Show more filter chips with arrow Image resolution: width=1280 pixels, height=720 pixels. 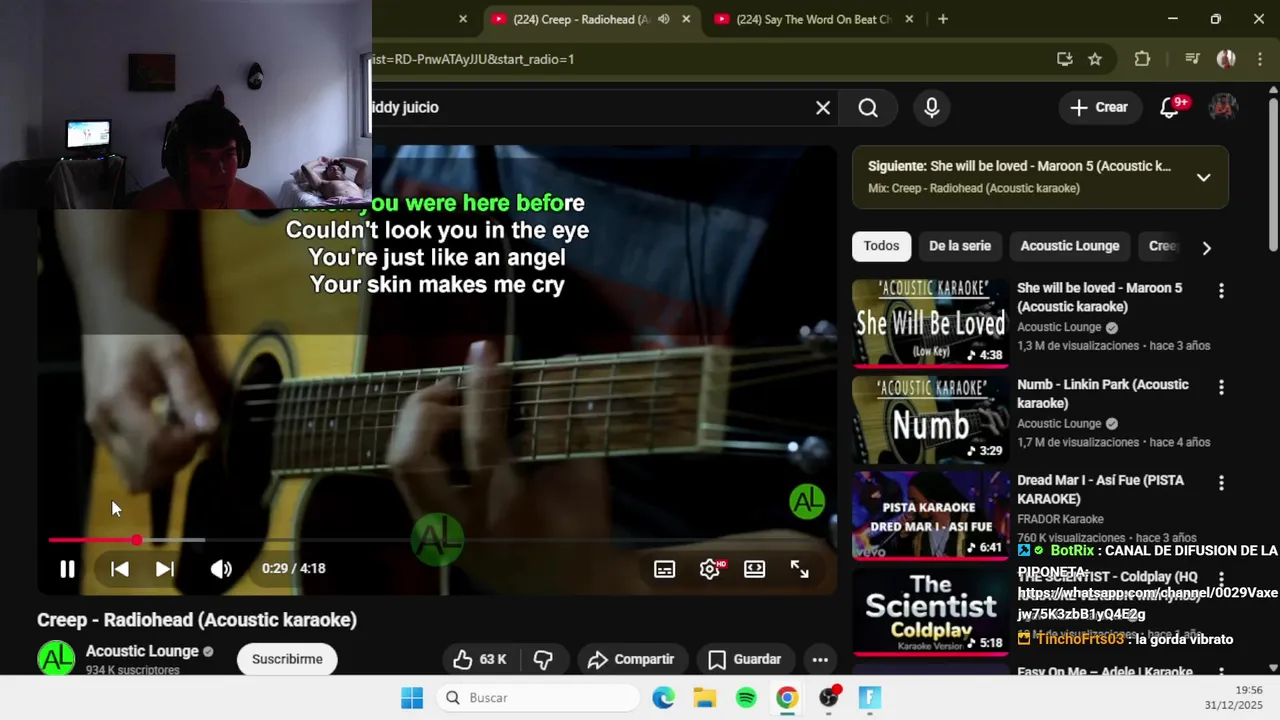click(1206, 248)
